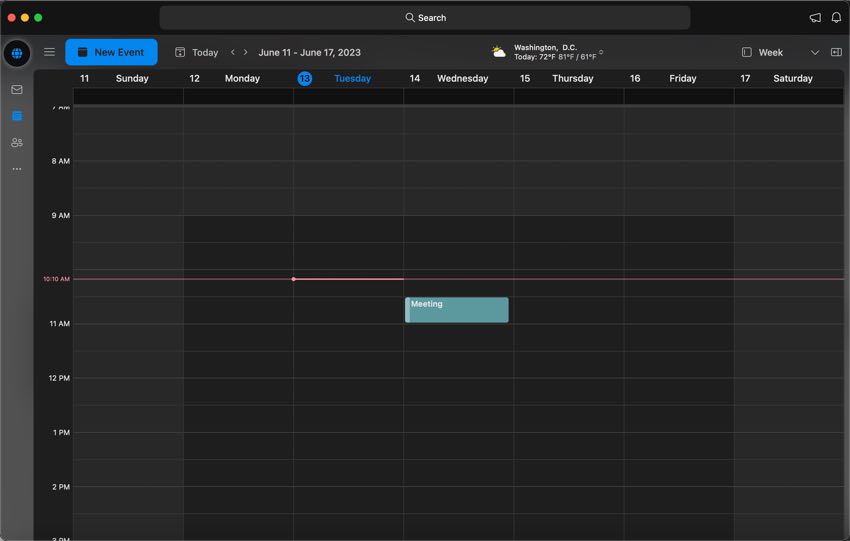850x541 pixels.
Task: Click the New Event button
Action: tap(111, 52)
